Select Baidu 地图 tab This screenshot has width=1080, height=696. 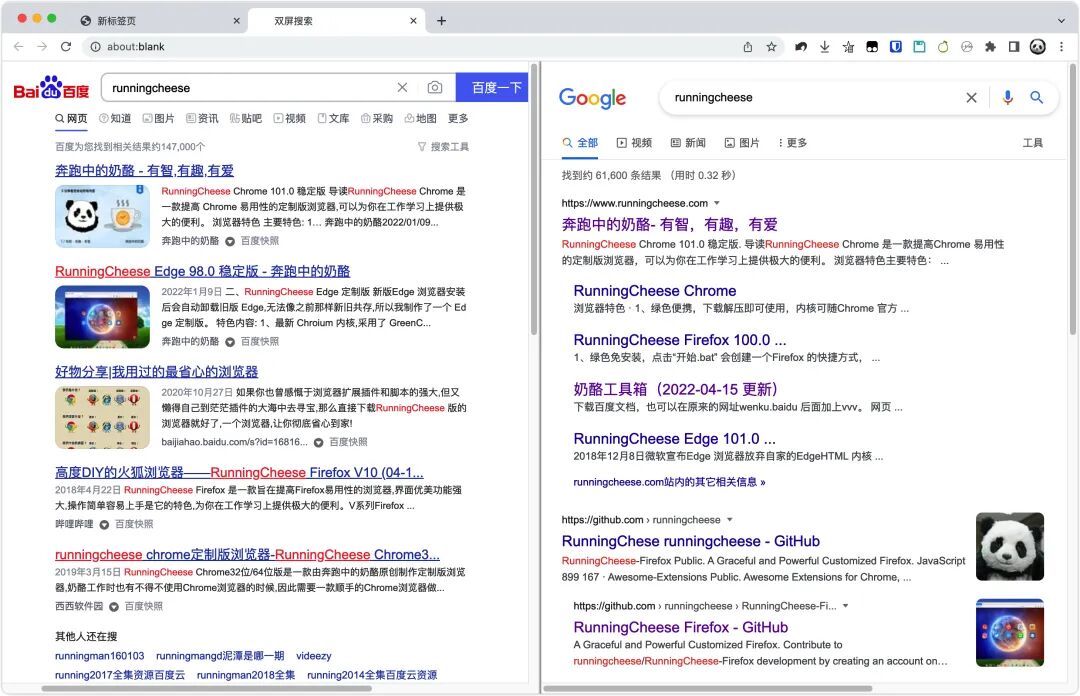[421, 119]
